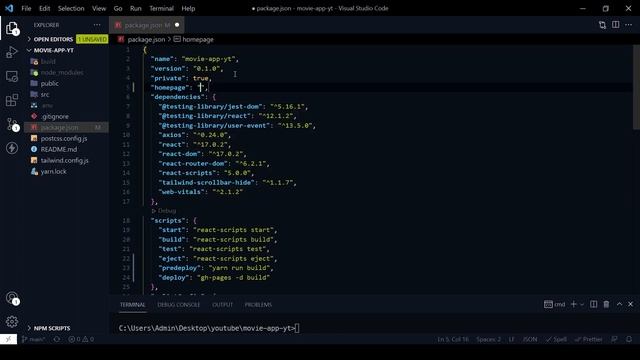The image size is (640, 360).
Task: Open the Extensions view
Action: tap(12, 100)
